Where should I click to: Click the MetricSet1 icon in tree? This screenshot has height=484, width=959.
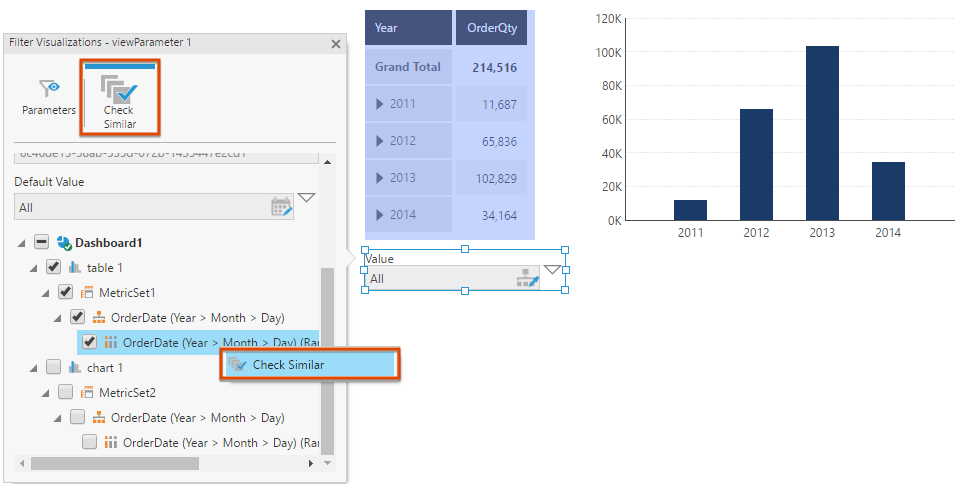(x=87, y=292)
